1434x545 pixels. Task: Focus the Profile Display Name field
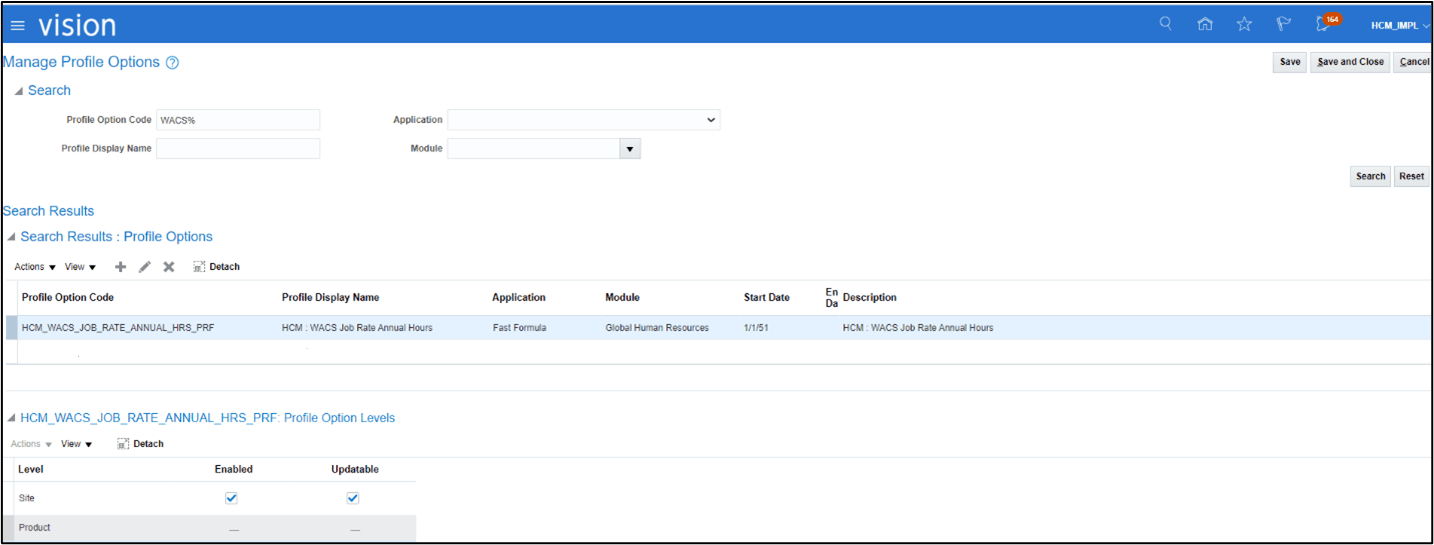[x=238, y=148]
